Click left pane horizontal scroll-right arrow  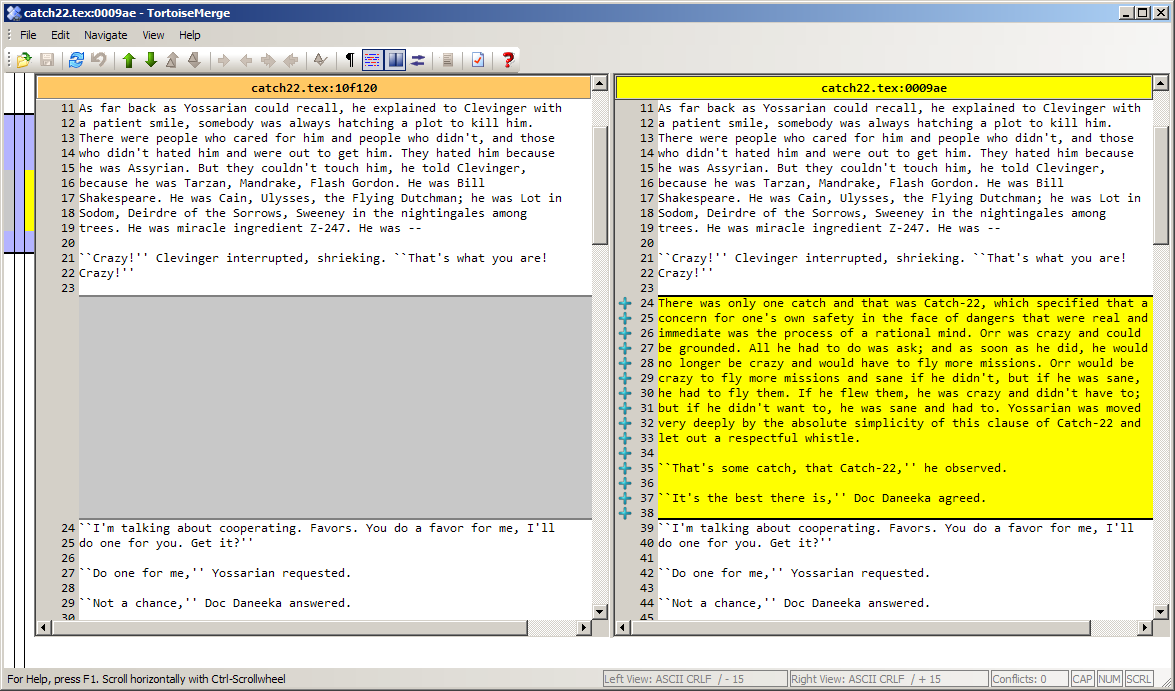(584, 627)
